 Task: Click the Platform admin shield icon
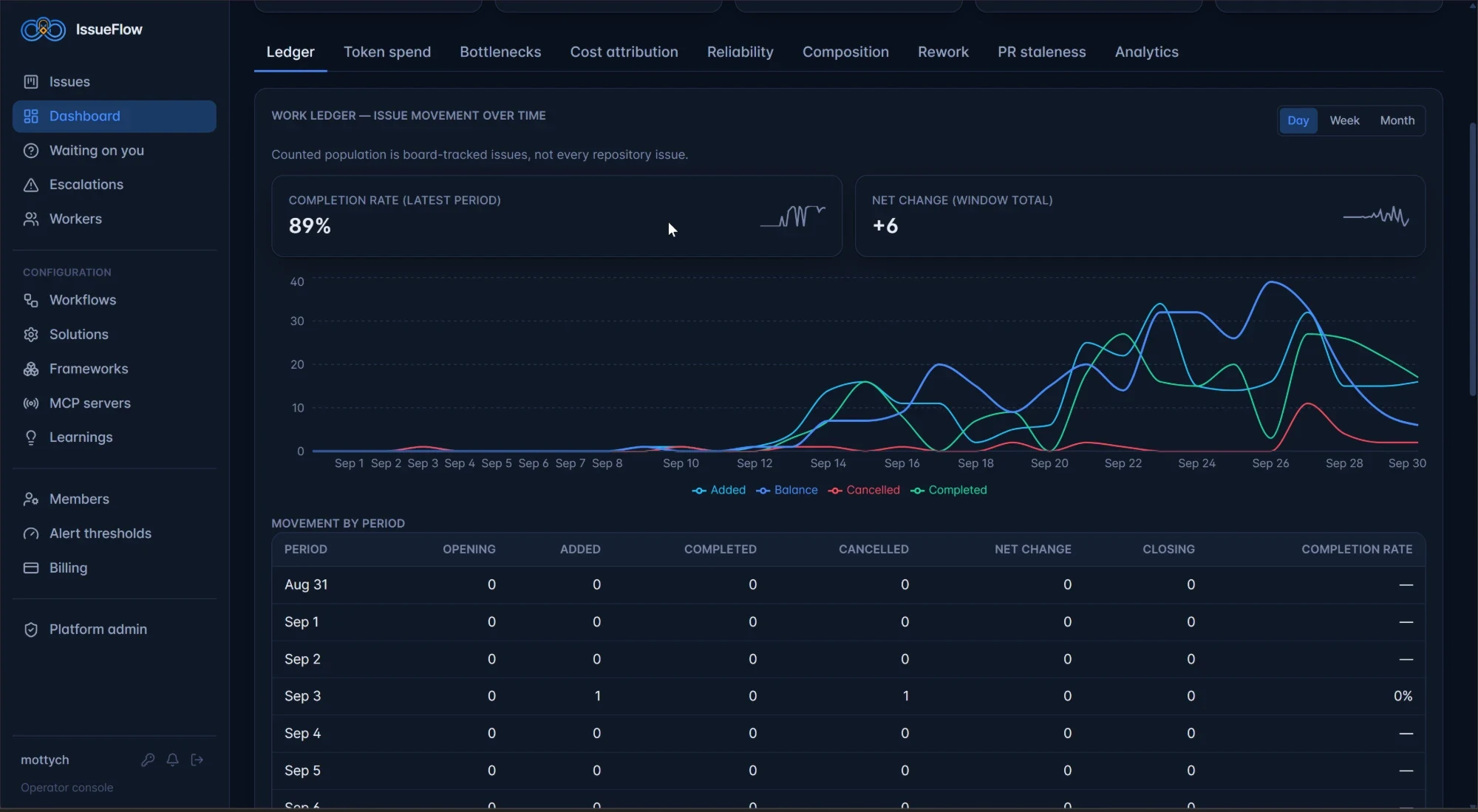(31, 630)
